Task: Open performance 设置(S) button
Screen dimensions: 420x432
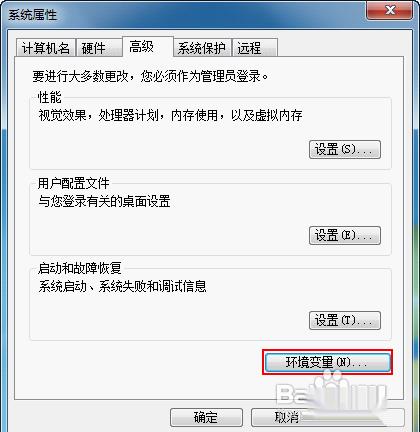Action: (x=345, y=150)
